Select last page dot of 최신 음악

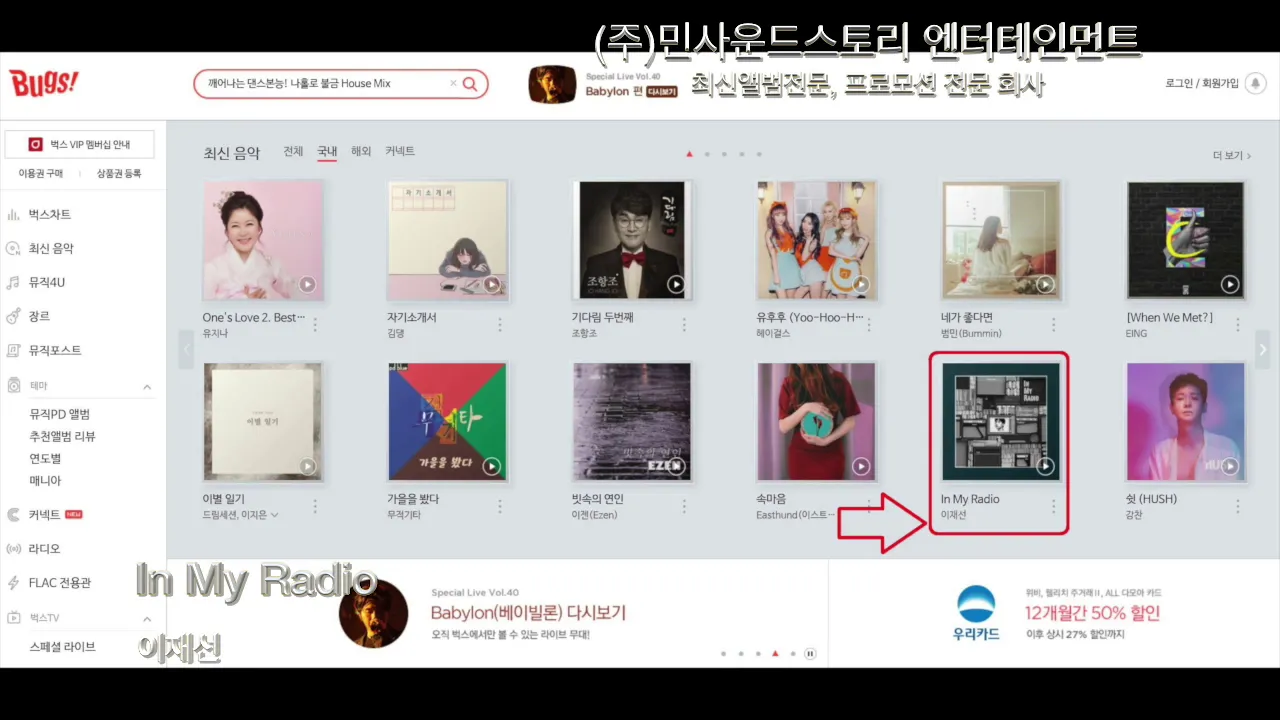(759, 154)
